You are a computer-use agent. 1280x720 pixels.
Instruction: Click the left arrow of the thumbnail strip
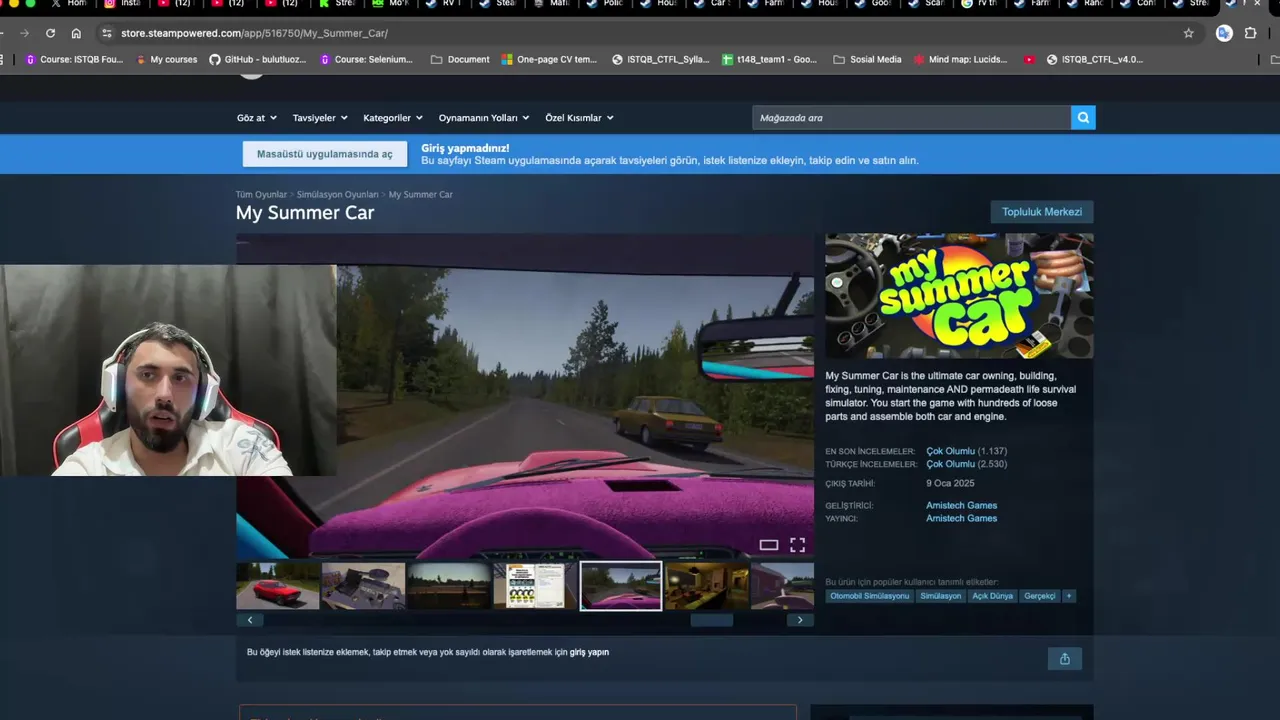click(x=249, y=620)
